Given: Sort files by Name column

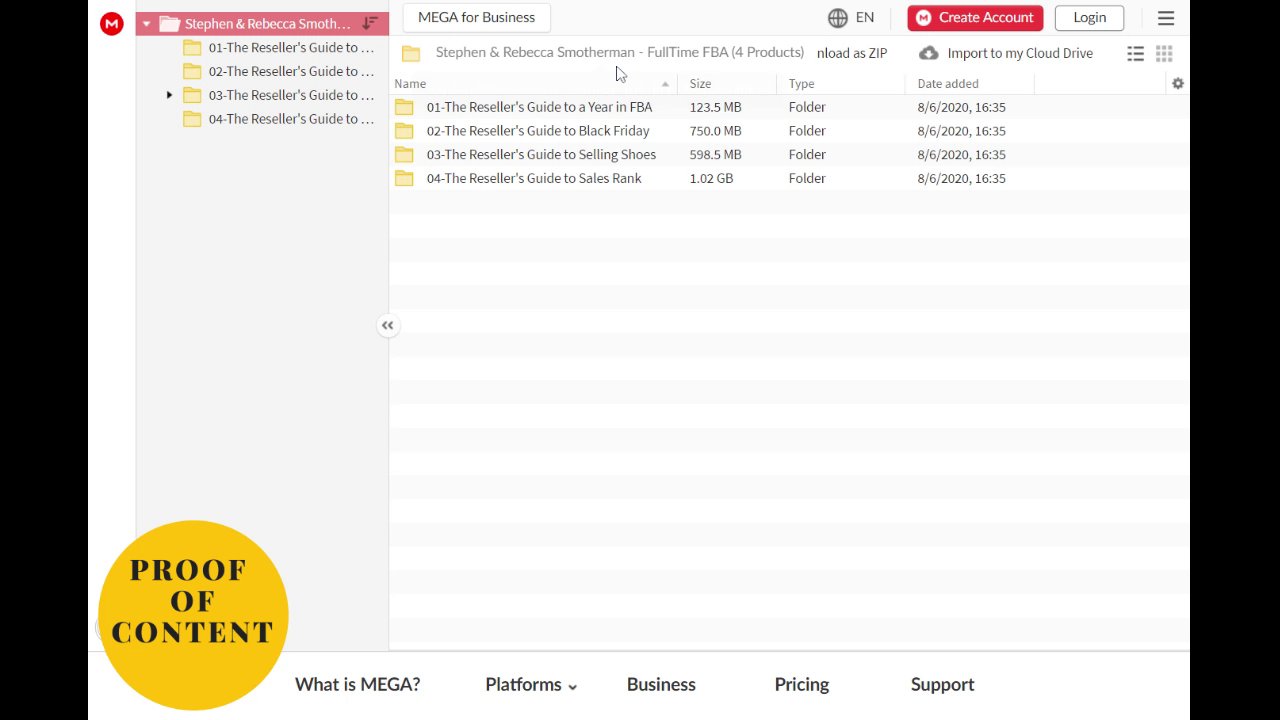Looking at the screenshot, I should pyautogui.click(x=410, y=84).
